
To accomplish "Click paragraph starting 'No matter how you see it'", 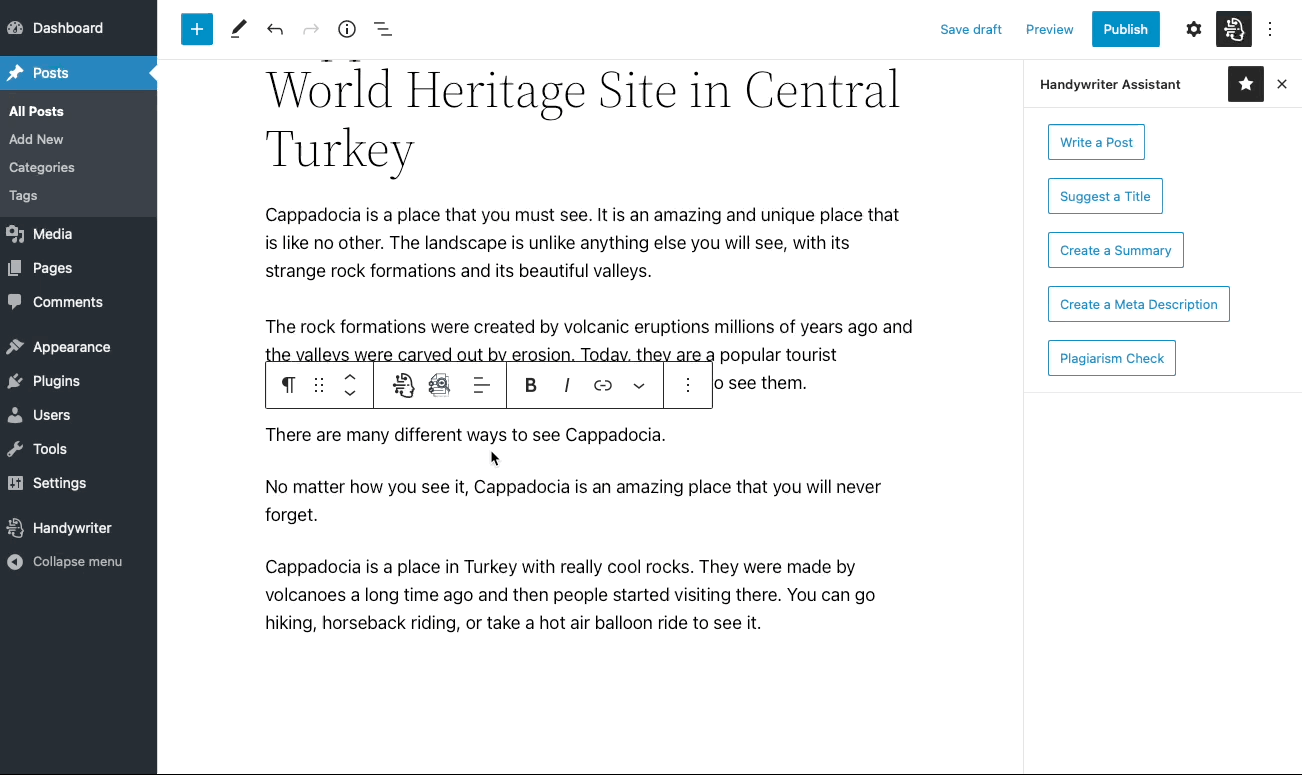I will [573, 501].
